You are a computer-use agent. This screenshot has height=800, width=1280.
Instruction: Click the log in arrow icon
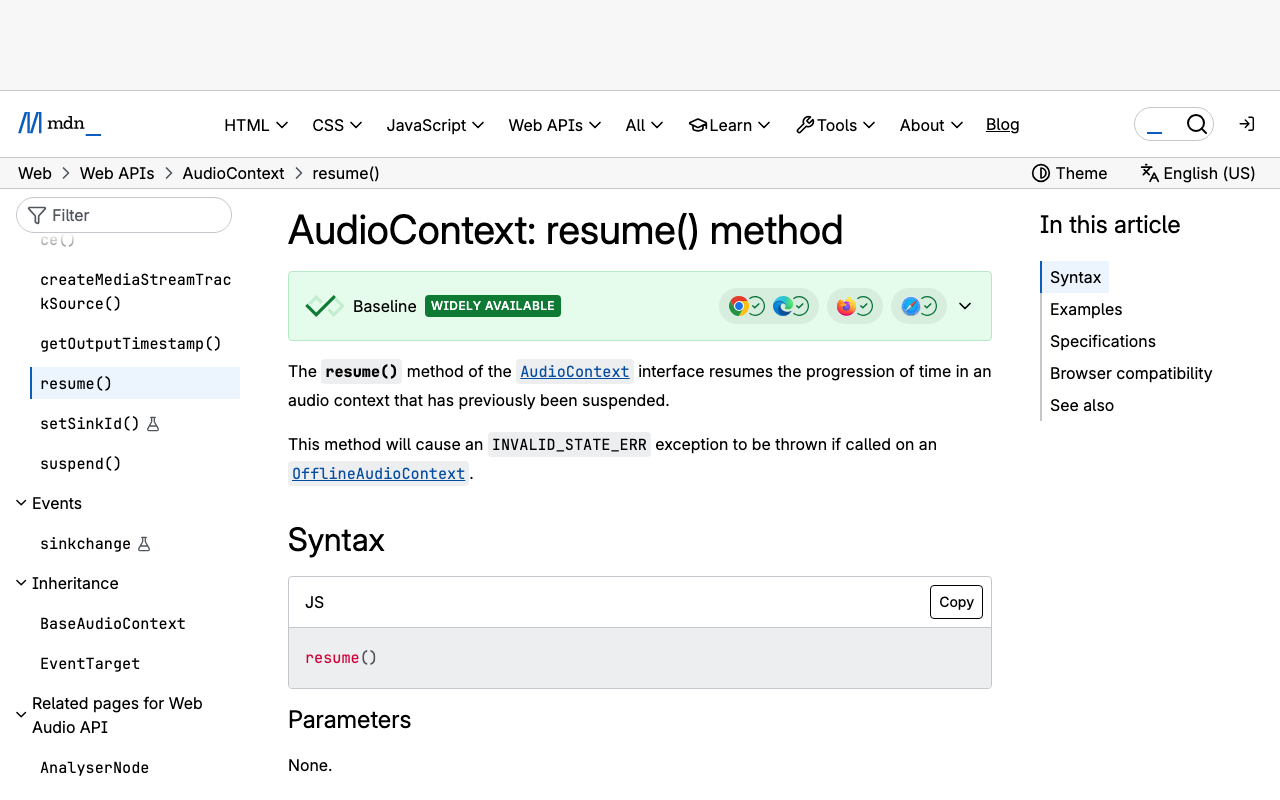click(1246, 124)
